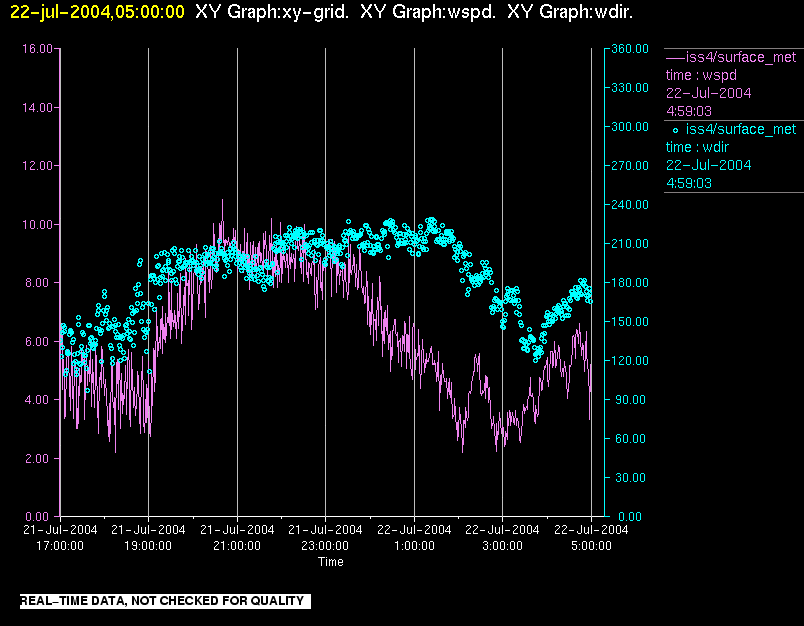Screen dimensions: 804x626
Task: Click the XY Graph:xy-grid title label
Action: tap(272, 12)
